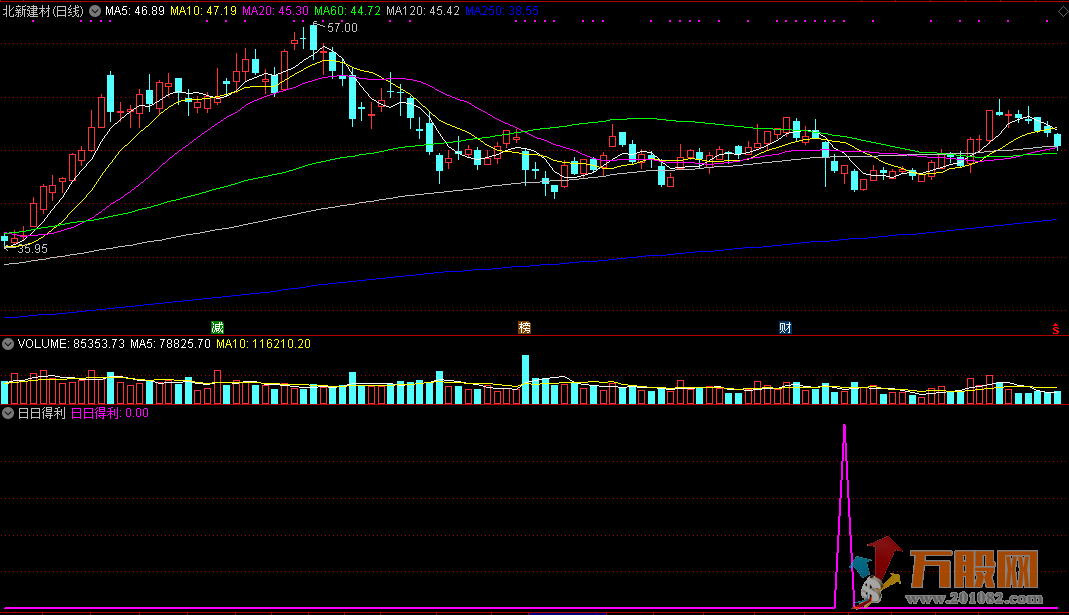Click the VOLUME: 85353.73 label

coord(71,344)
